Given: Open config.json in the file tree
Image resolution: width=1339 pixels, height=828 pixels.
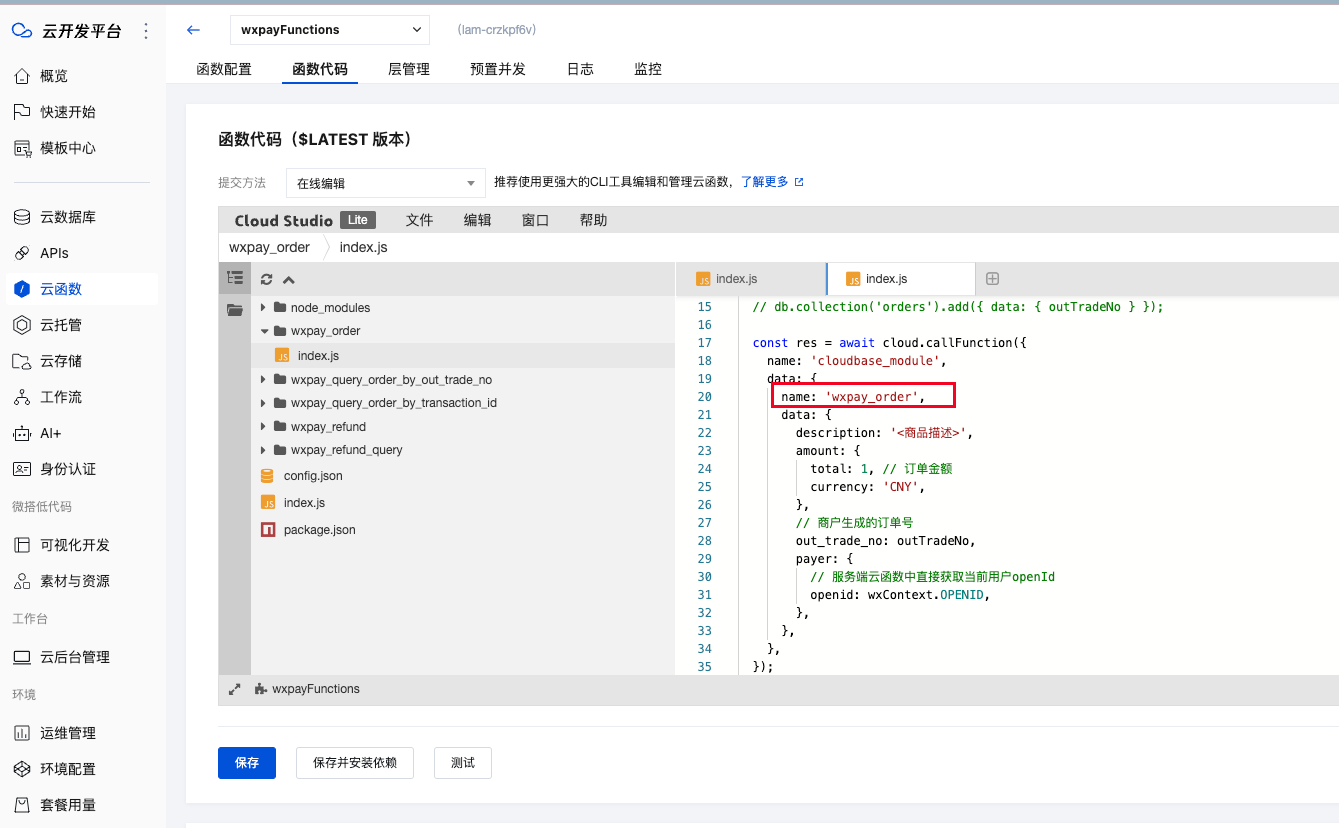Looking at the screenshot, I should tap(313, 476).
